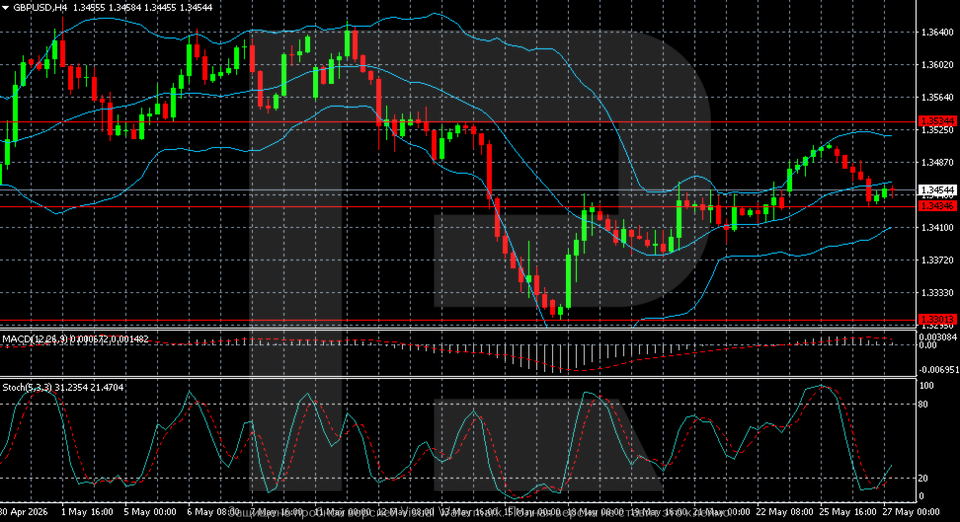
Task: Click the 5 May 00:00 time label
Action: pyautogui.click(x=150, y=512)
